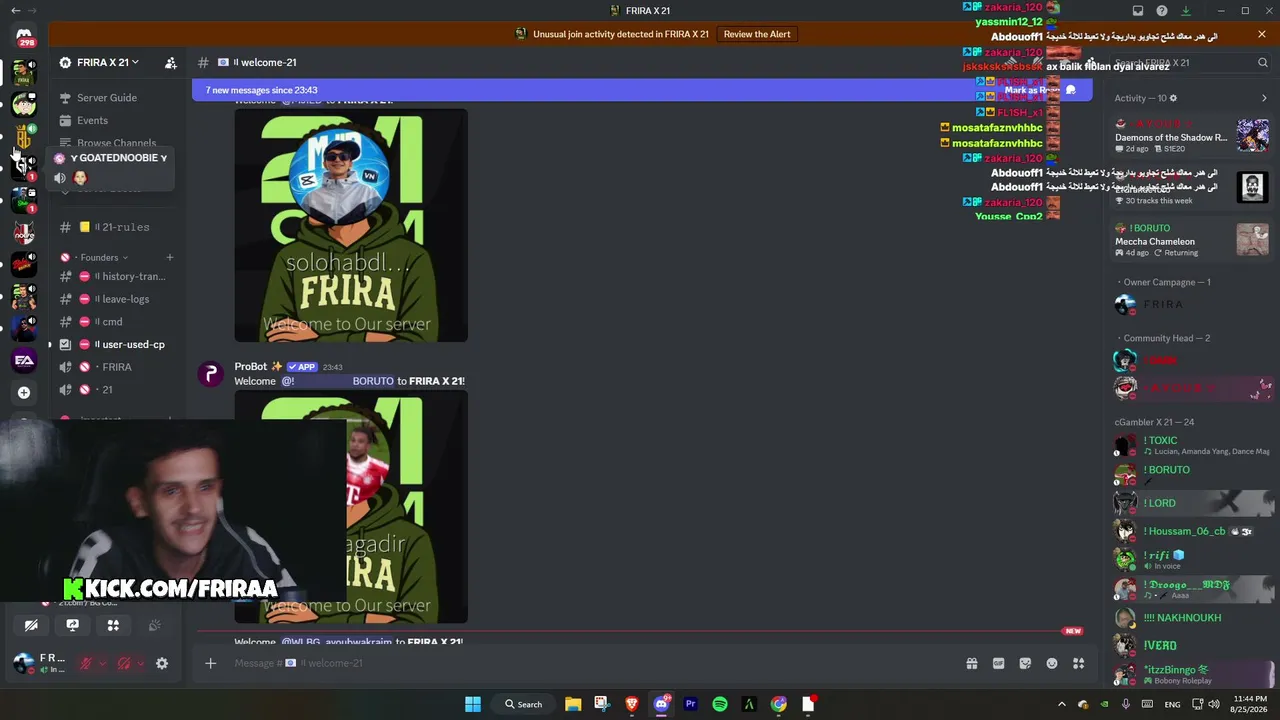
Task: Open Premiere Pro from the taskbar
Action: click(690, 704)
